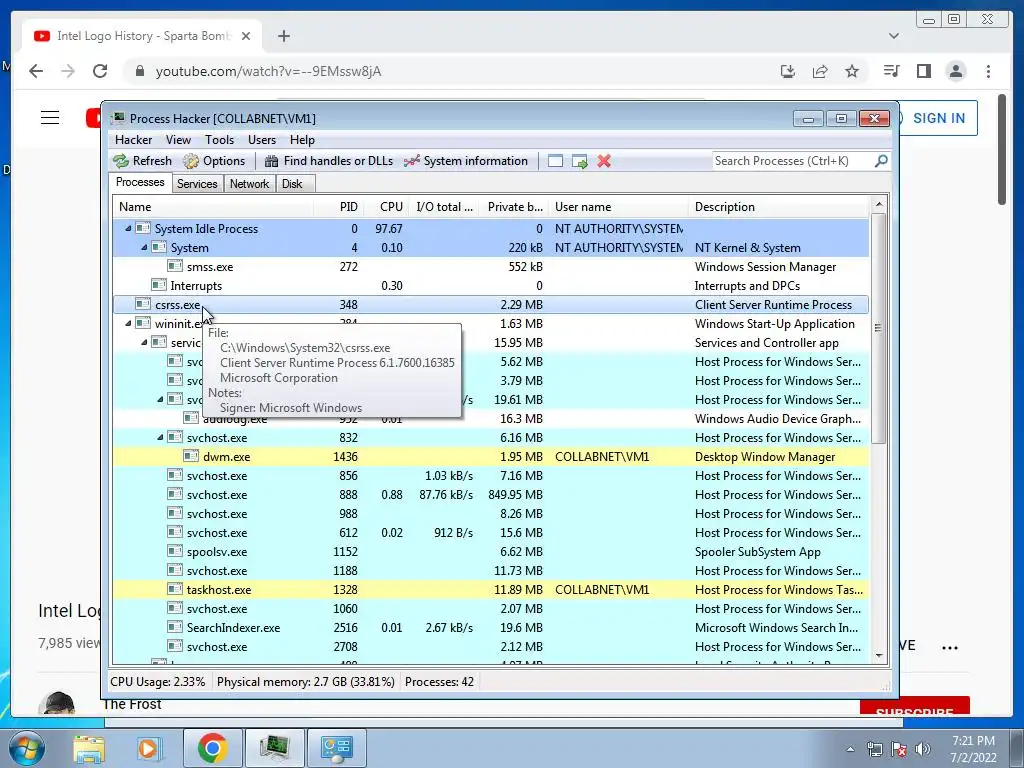Click the Chrome icon in taskbar
1024x768 pixels.
point(212,748)
